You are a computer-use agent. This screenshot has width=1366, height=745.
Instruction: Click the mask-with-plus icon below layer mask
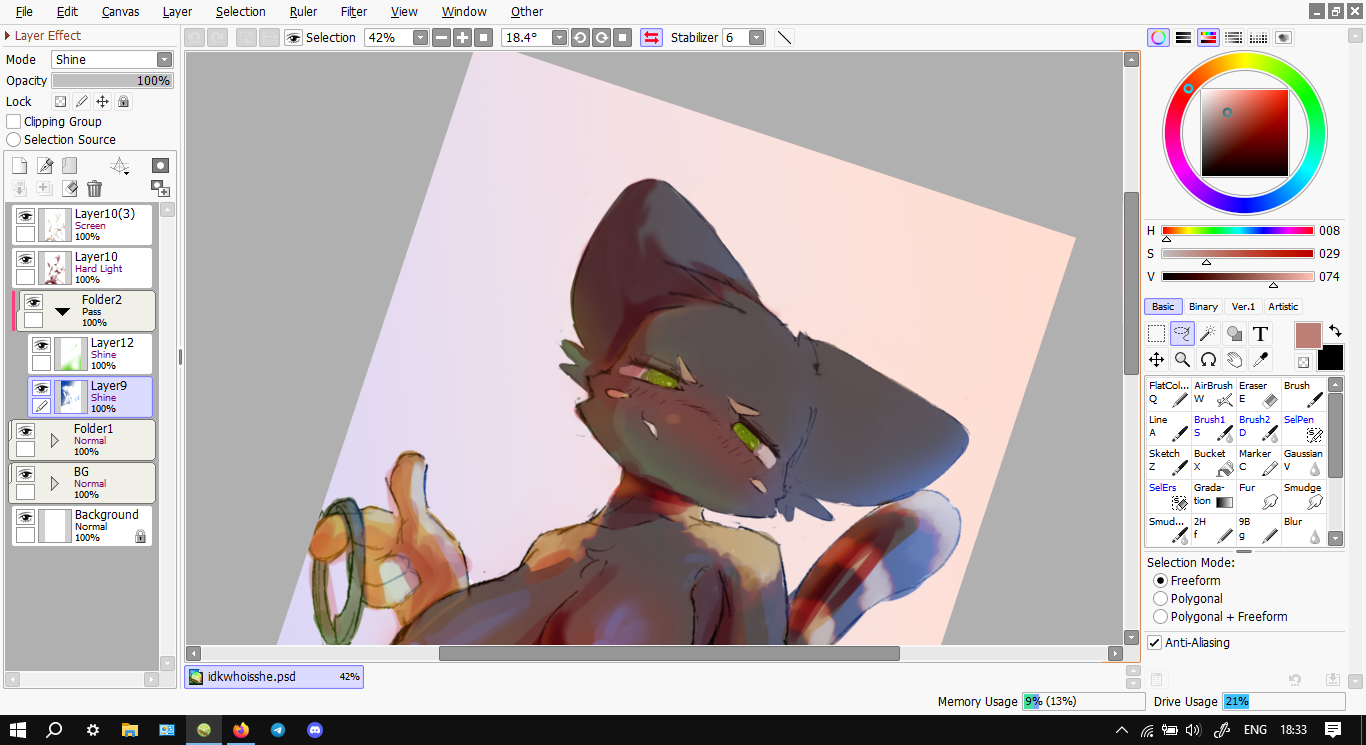(160, 188)
